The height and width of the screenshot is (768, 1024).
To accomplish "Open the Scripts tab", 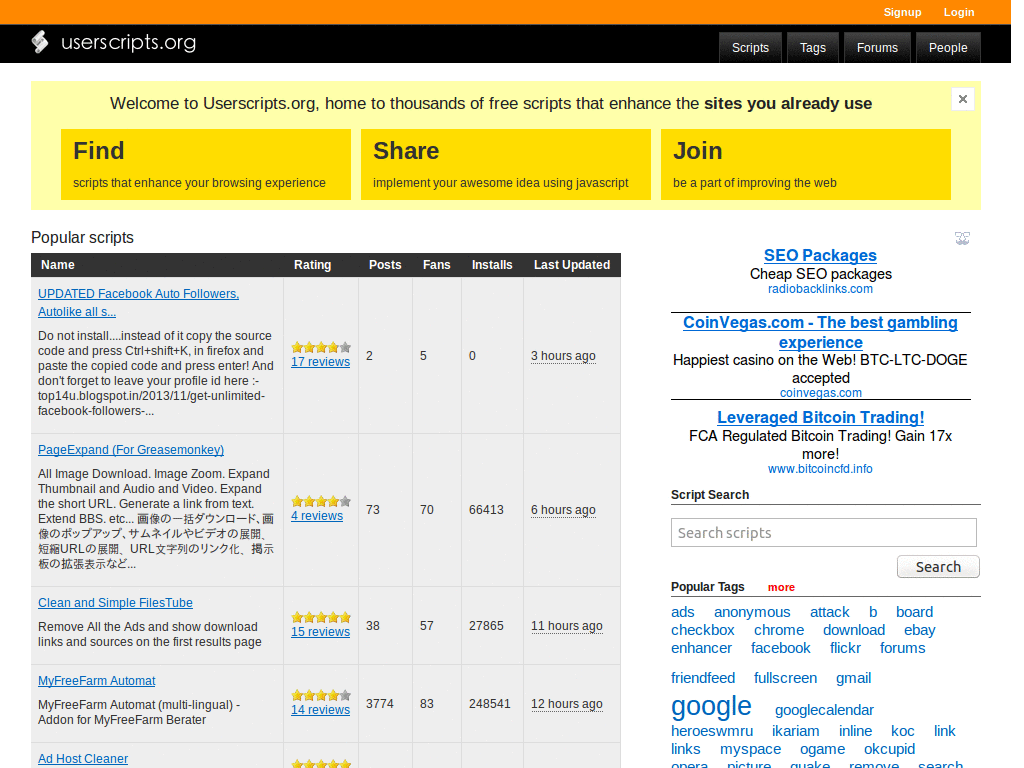I will [x=750, y=47].
